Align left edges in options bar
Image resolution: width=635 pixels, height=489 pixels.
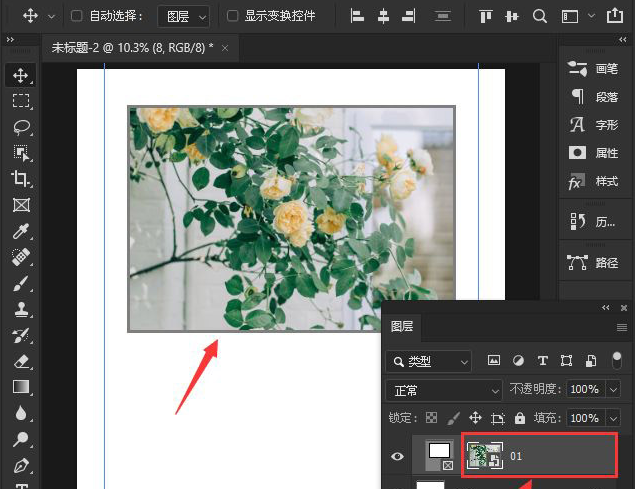click(357, 16)
